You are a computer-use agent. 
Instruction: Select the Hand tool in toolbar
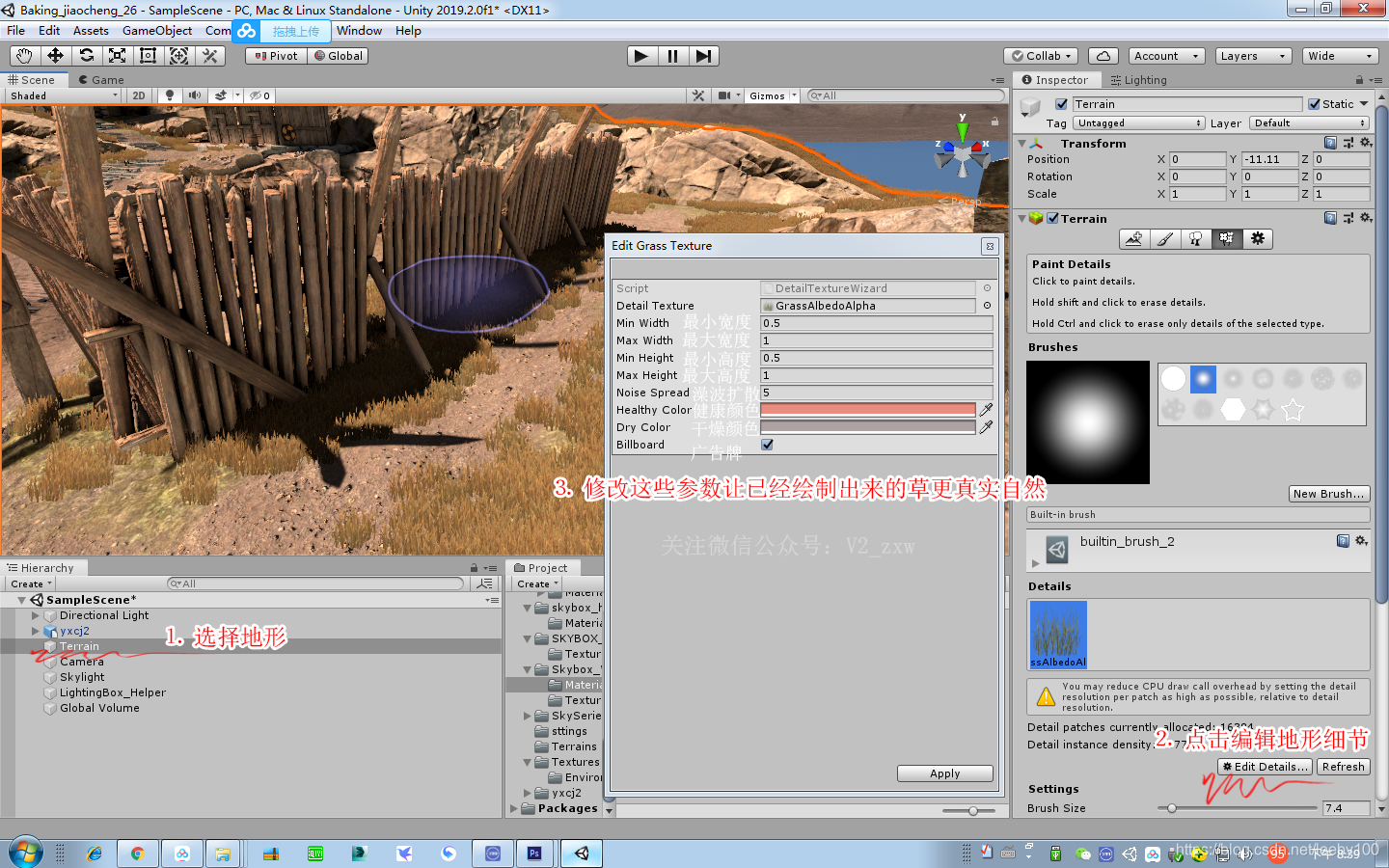tap(24, 56)
